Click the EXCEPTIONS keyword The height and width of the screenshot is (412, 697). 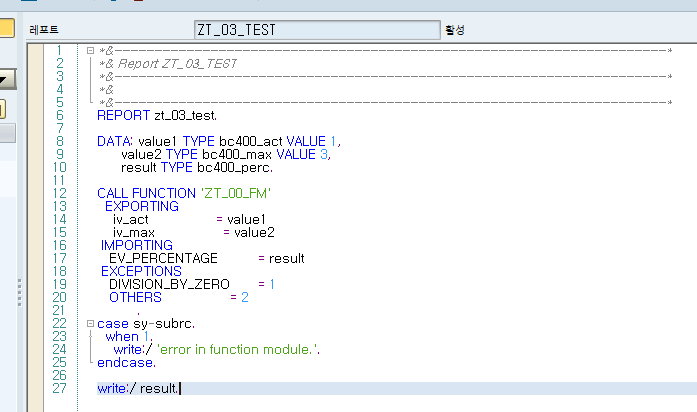(x=141, y=271)
